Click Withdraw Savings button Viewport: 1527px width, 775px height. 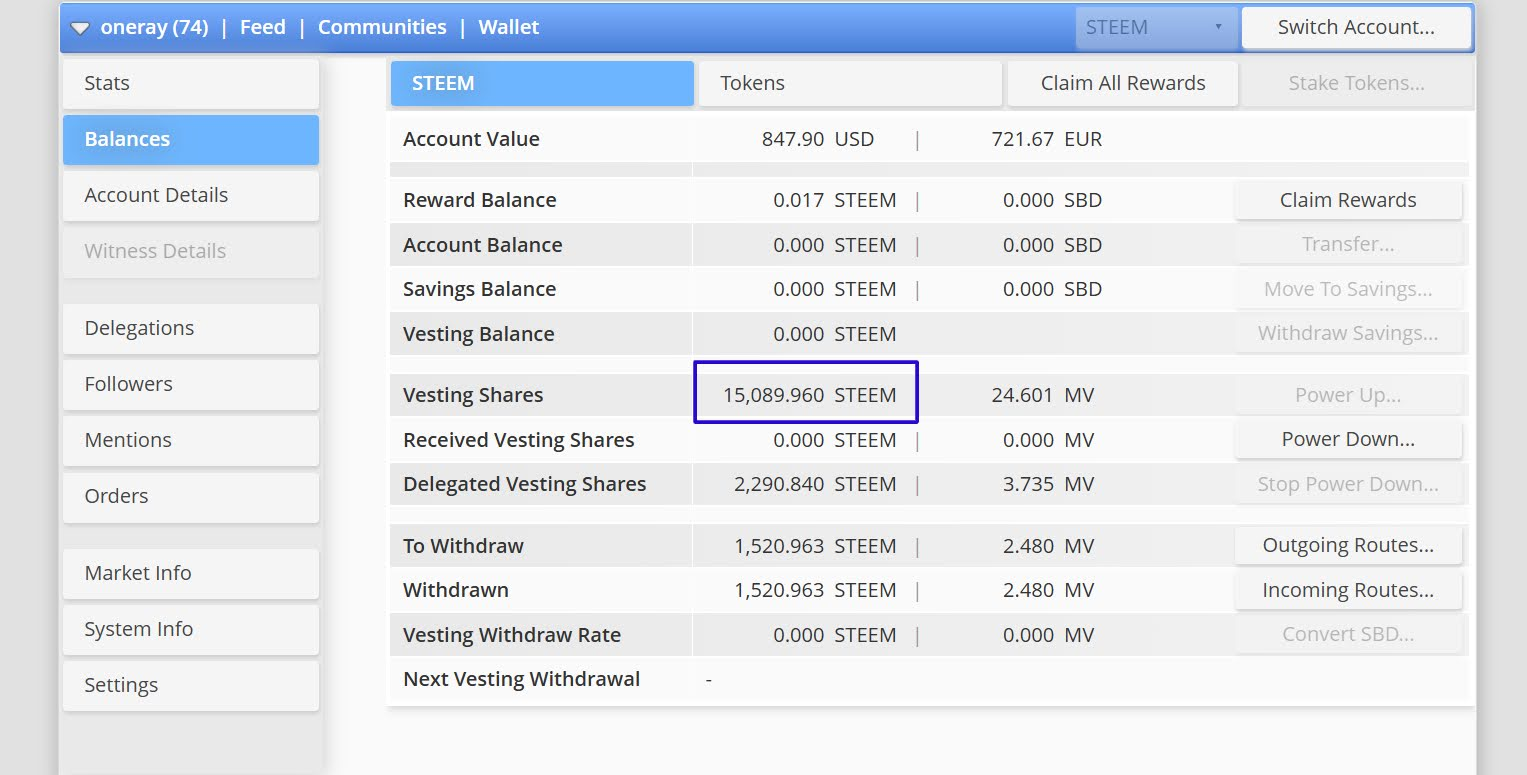(x=1348, y=334)
